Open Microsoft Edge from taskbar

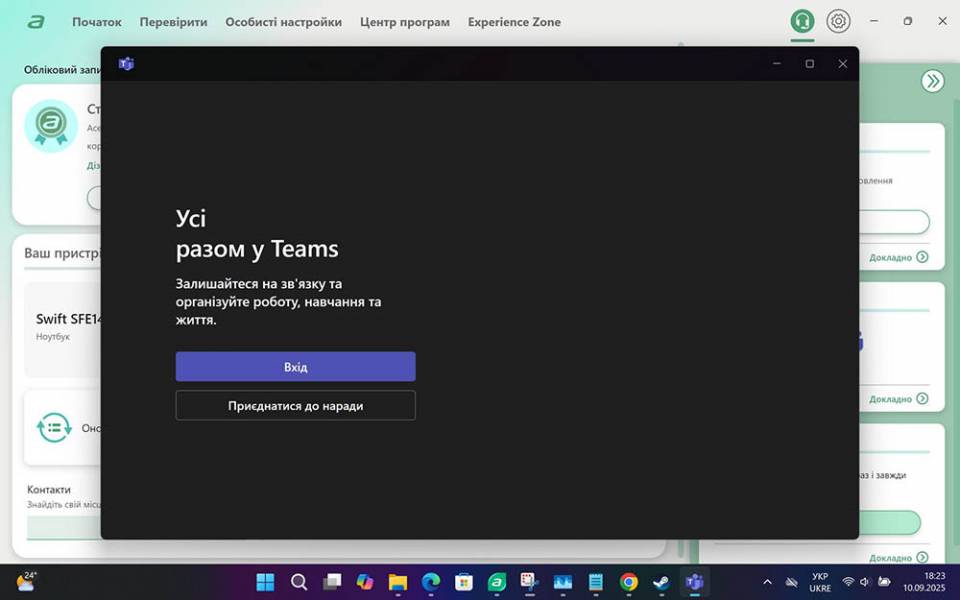coord(431,582)
